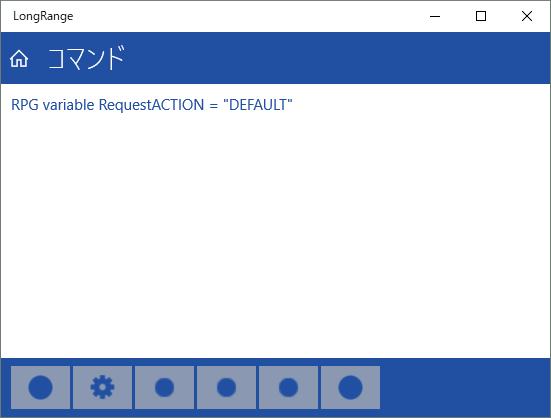The height and width of the screenshot is (418, 551).
Task: Click the small-circle button right after the gear
Action: pyautogui.click(x=164, y=387)
